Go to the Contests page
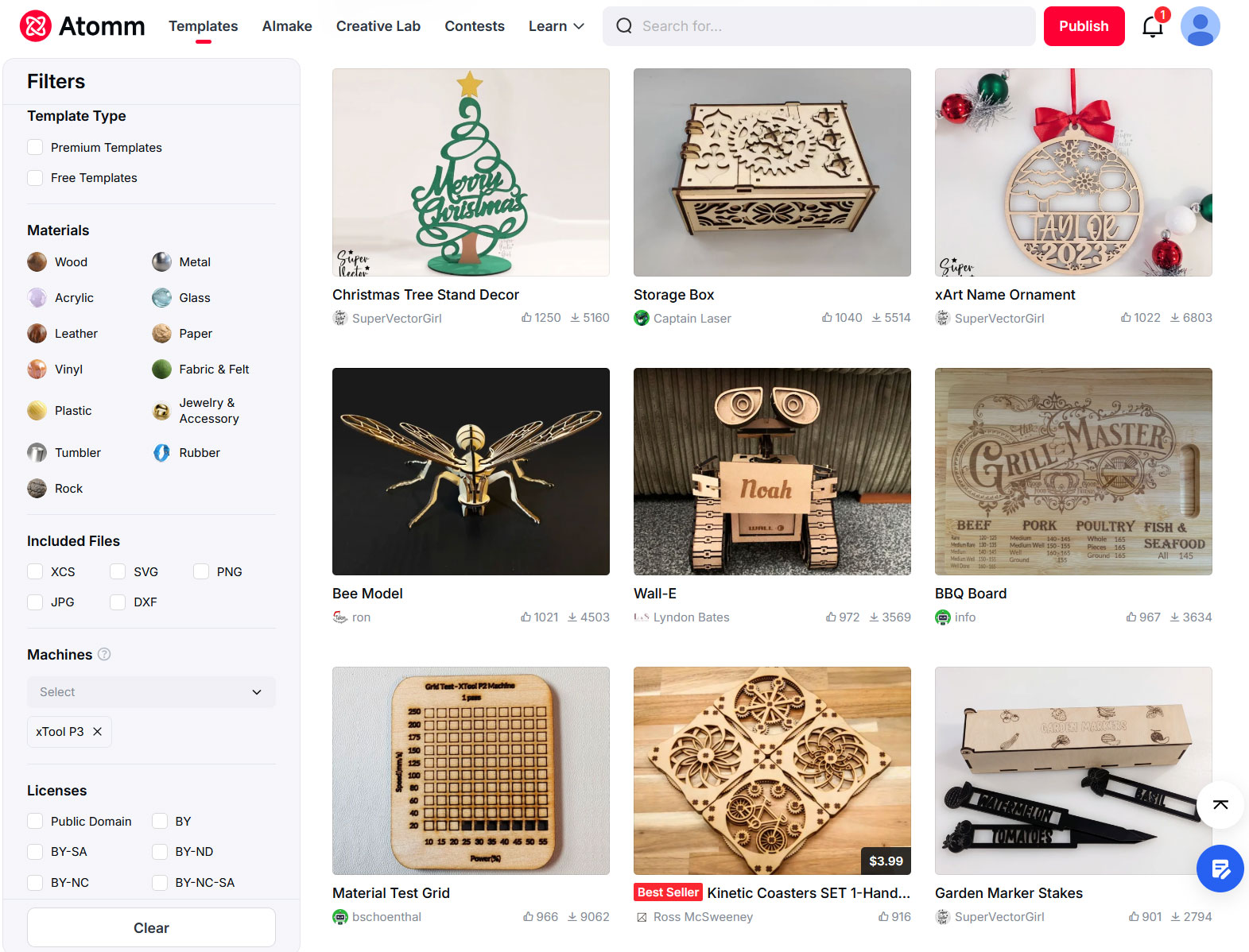Screen dimensions: 1249x952 point(474,26)
